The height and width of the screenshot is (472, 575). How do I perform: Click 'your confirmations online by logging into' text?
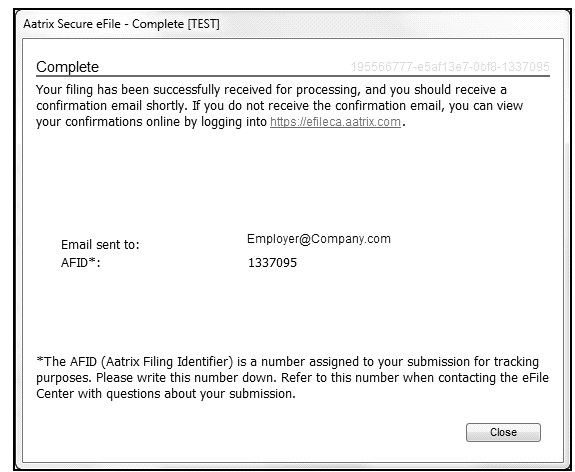click(x=151, y=122)
